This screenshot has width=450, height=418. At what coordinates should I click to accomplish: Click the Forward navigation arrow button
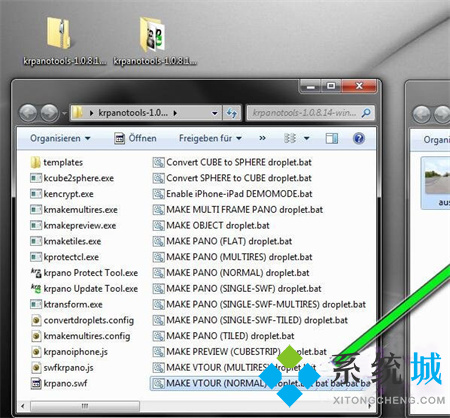point(50,113)
